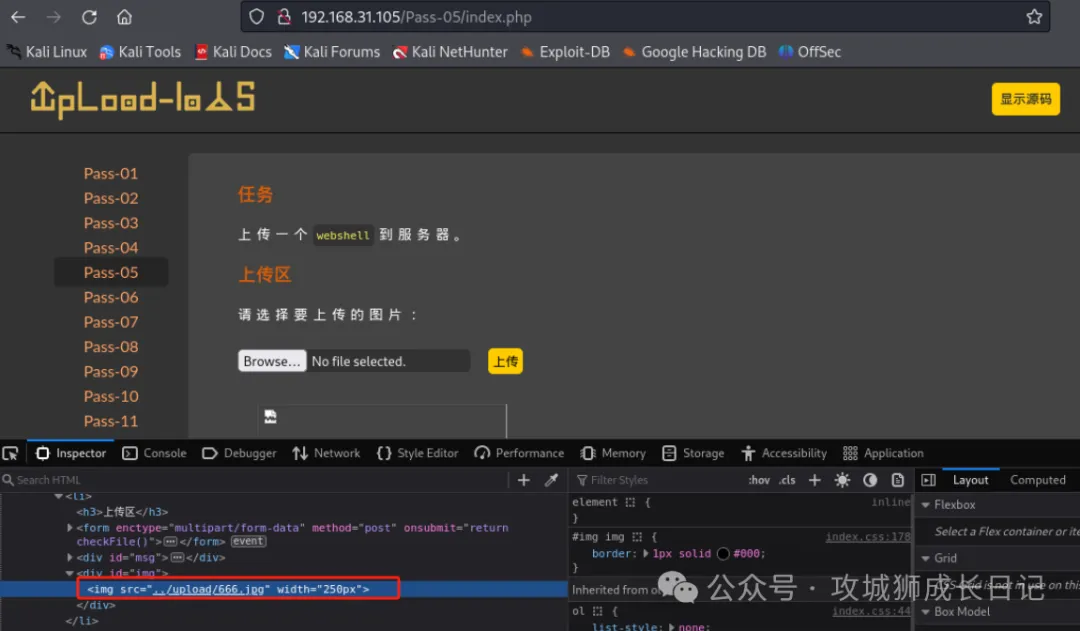This screenshot has width=1080, height=631.
Task: Toggle the :hov pseudo-class panel
Action: pyautogui.click(x=759, y=480)
